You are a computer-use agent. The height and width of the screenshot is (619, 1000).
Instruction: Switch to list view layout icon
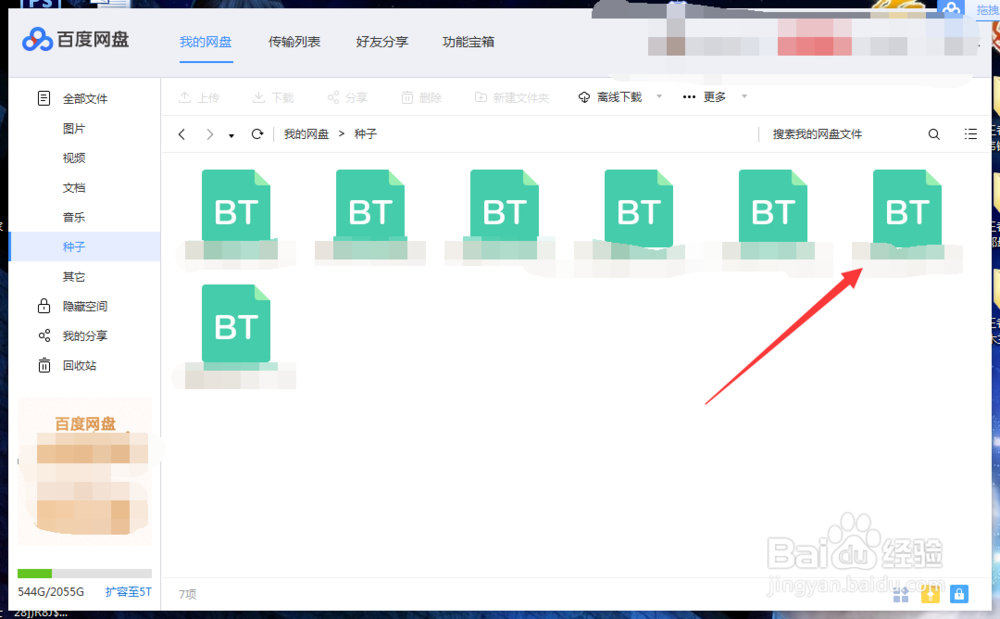click(x=970, y=134)
